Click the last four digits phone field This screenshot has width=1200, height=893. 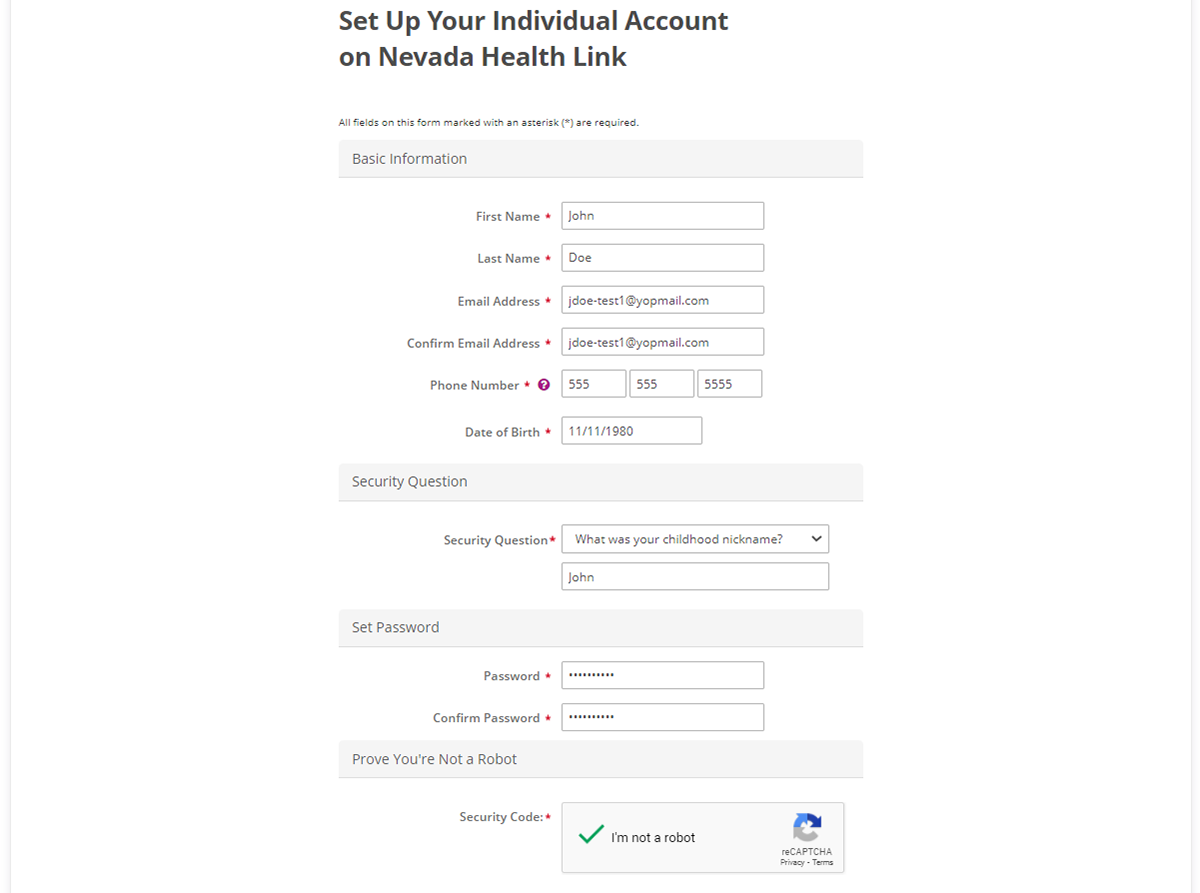pos(730,384)
